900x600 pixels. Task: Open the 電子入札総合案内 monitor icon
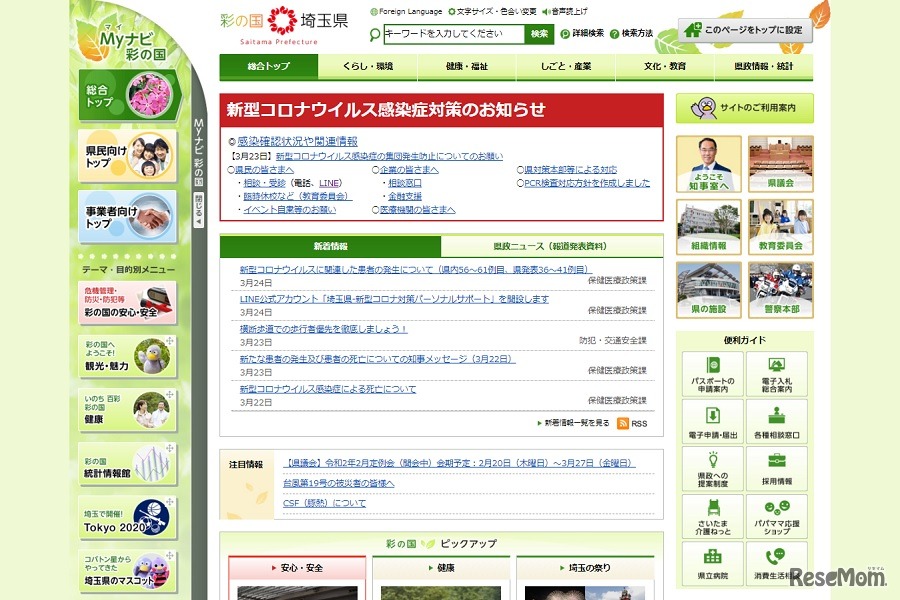point(774,364)
